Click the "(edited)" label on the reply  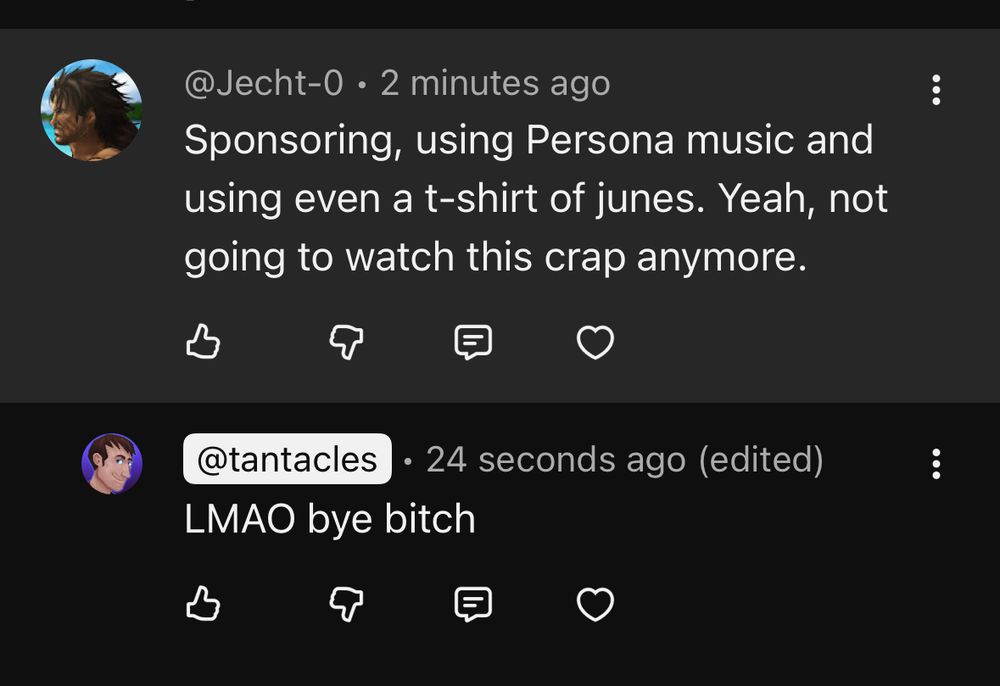pos(761,460)
